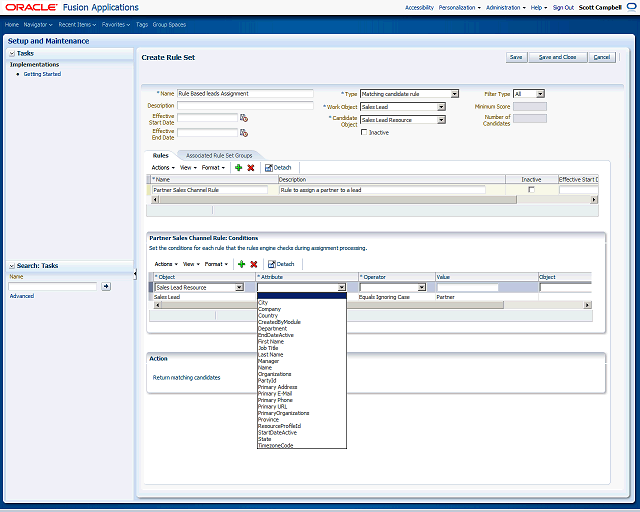This screenshot has width=640, height=512.
Task: Detach the Conditions table
Action: [x=281, y=264]
